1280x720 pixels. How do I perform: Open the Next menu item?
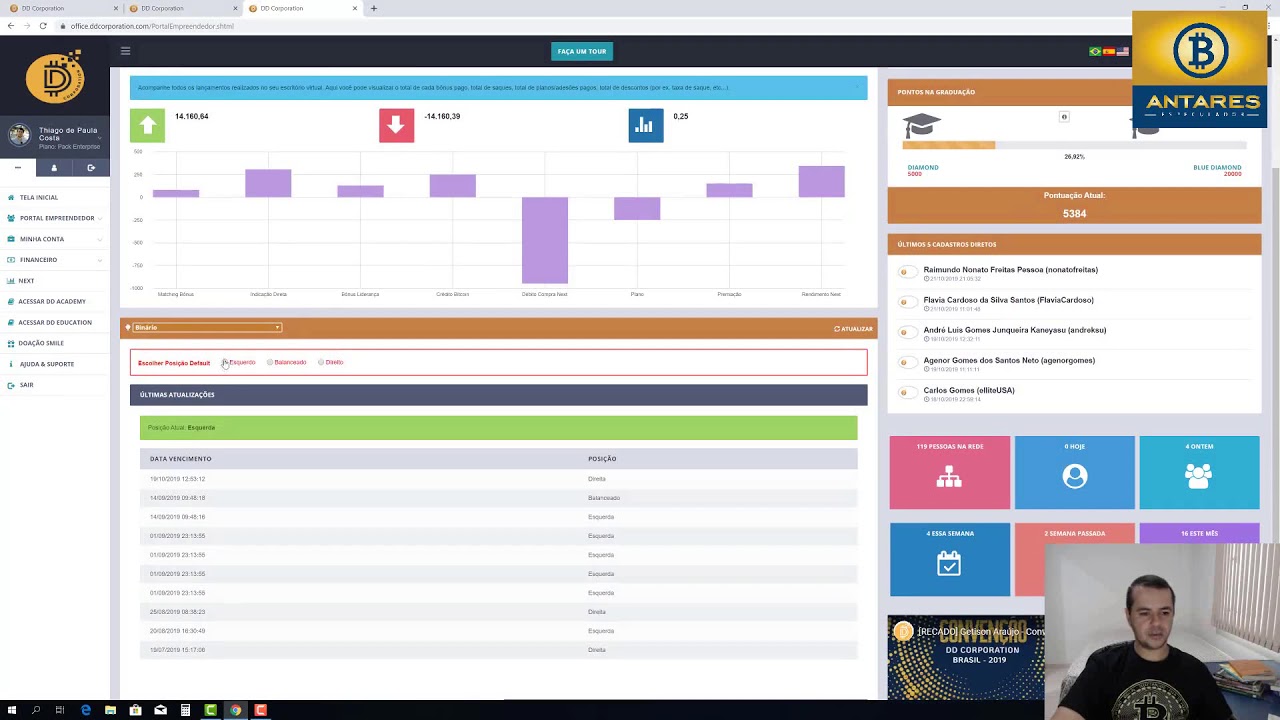pos(26,281)
